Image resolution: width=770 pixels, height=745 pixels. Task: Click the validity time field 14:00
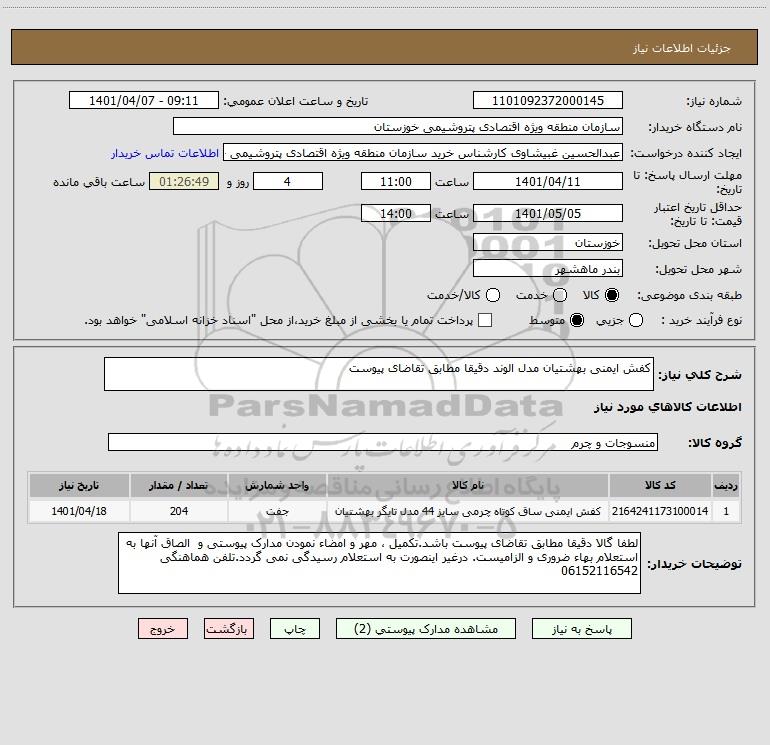click(x=396, y=213)
